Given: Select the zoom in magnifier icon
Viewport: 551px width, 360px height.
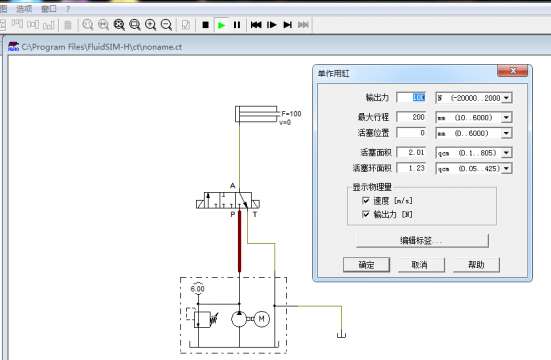Looking at the screenshot, I should 150,25.
